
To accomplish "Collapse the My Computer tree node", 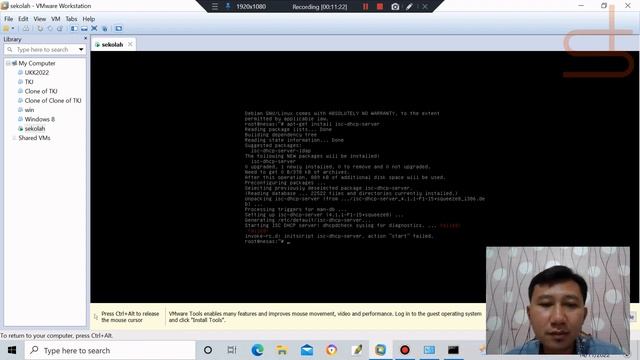I will coord(8,63).
